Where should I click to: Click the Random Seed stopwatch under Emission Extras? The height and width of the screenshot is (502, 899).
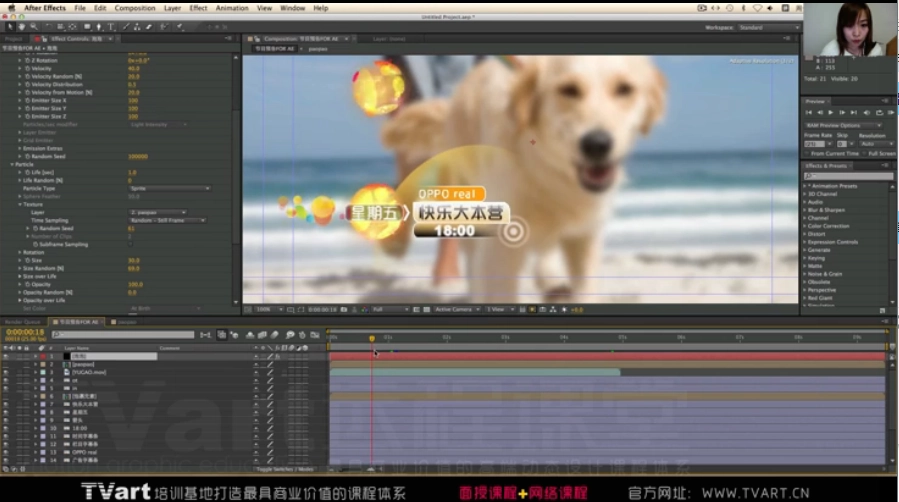(x=27, y=156)
